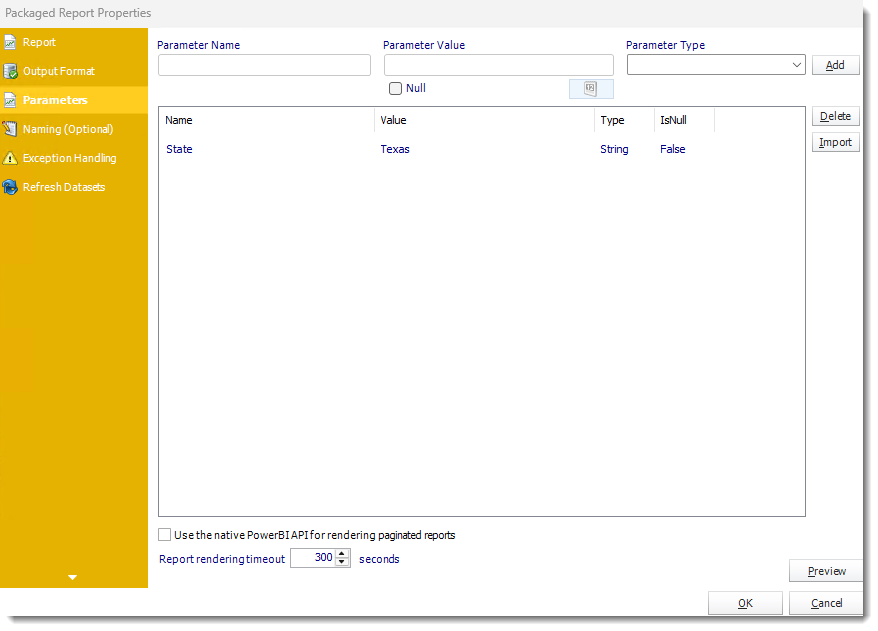Click the Refresh Datasets globe icon

[10, 187]
